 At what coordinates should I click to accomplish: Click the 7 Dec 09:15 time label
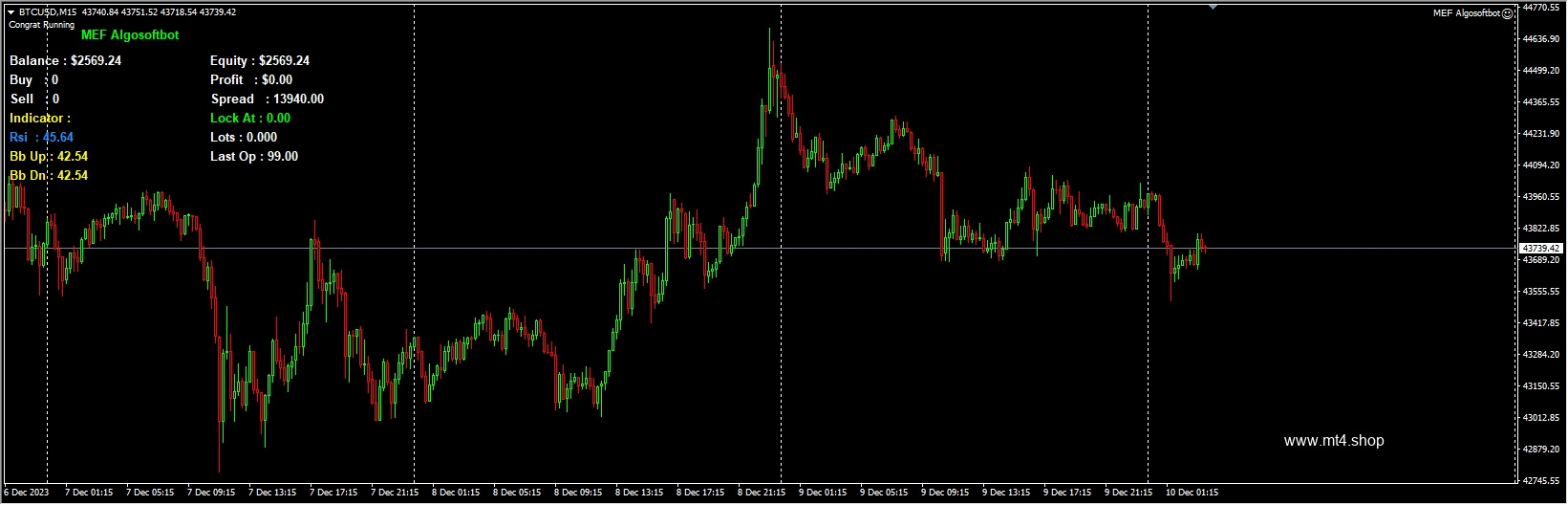pos(211,493)
